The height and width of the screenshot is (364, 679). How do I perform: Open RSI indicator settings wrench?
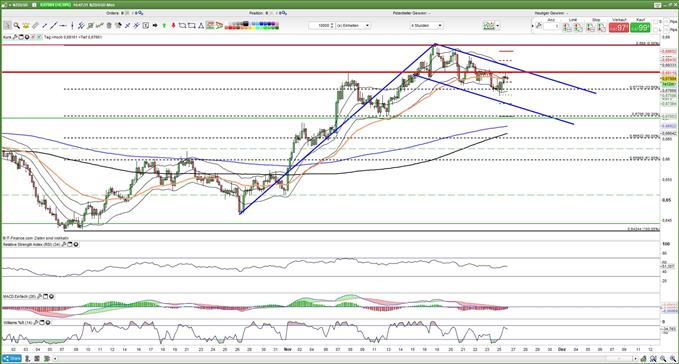64,245
